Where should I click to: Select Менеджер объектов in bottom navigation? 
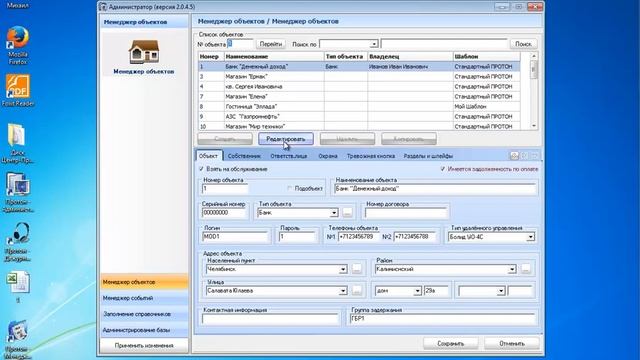coord(144,282)
